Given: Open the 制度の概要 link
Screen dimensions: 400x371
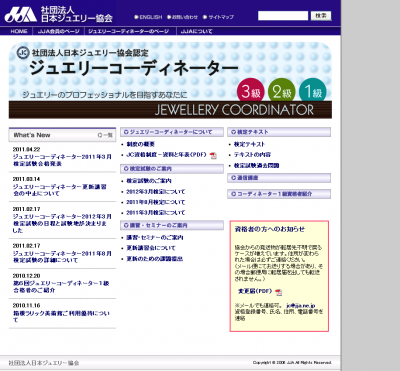Looking at the screenshot, I should pos(140,144).
